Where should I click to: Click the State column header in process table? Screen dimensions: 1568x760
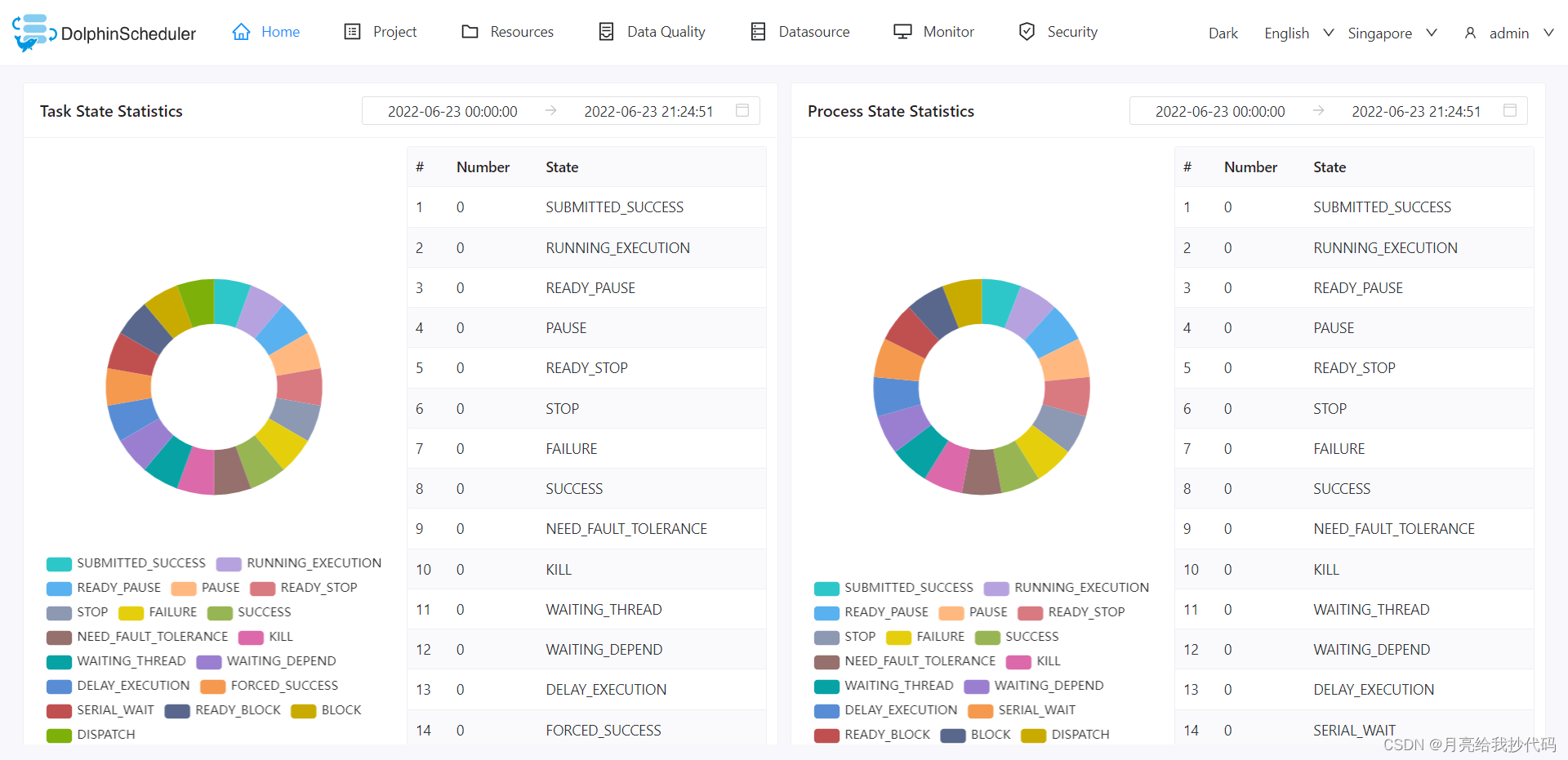[1330, 167]
